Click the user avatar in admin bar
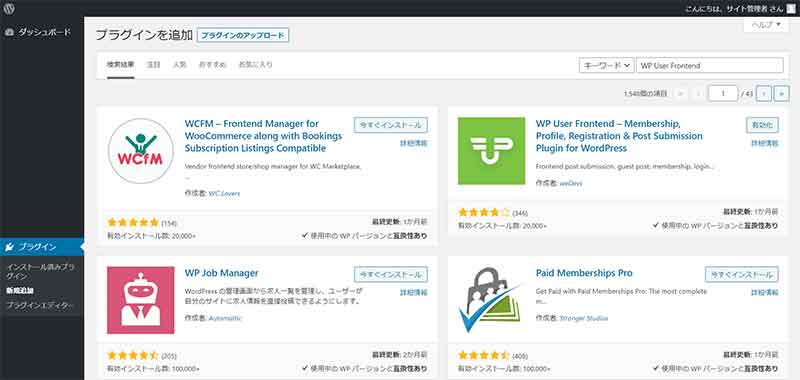Screen dimensions: 800x380 click(791, 8)
